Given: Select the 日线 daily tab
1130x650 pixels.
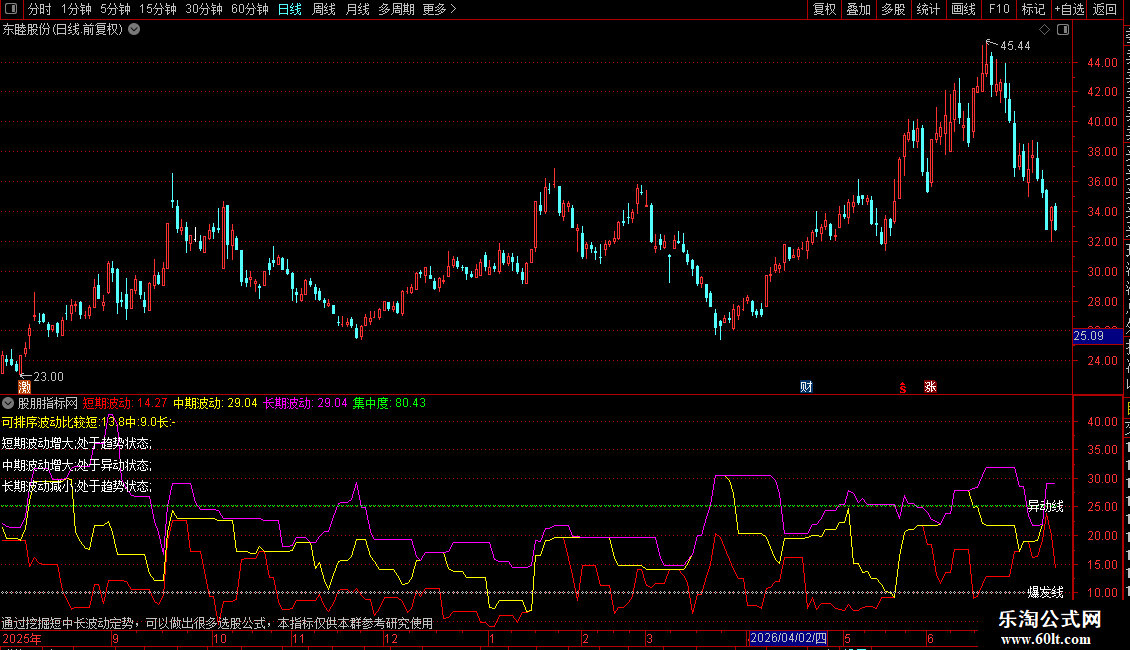Looking at the screenshot, I should 290,9.
